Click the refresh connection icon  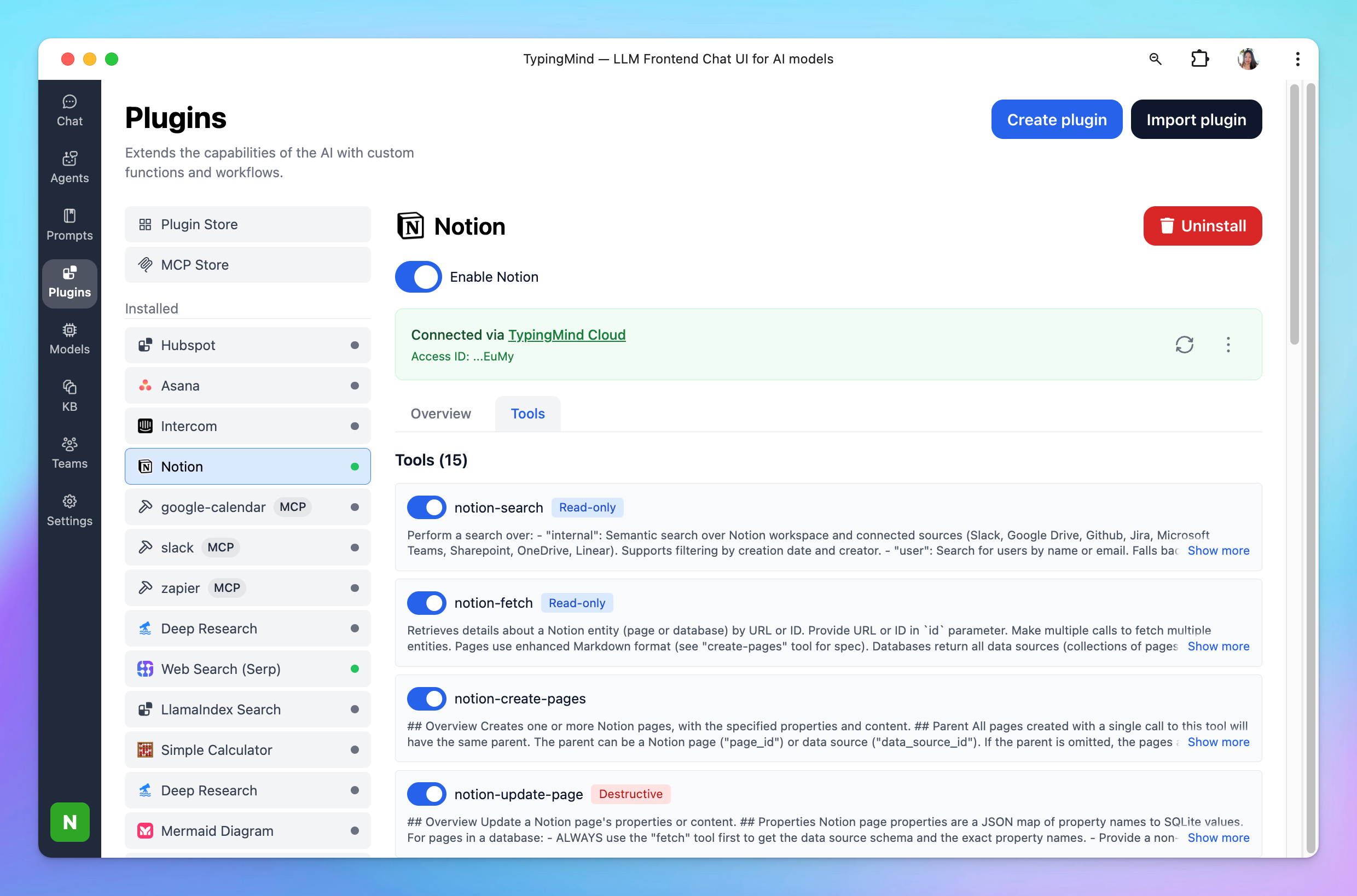pos(1184,345)
